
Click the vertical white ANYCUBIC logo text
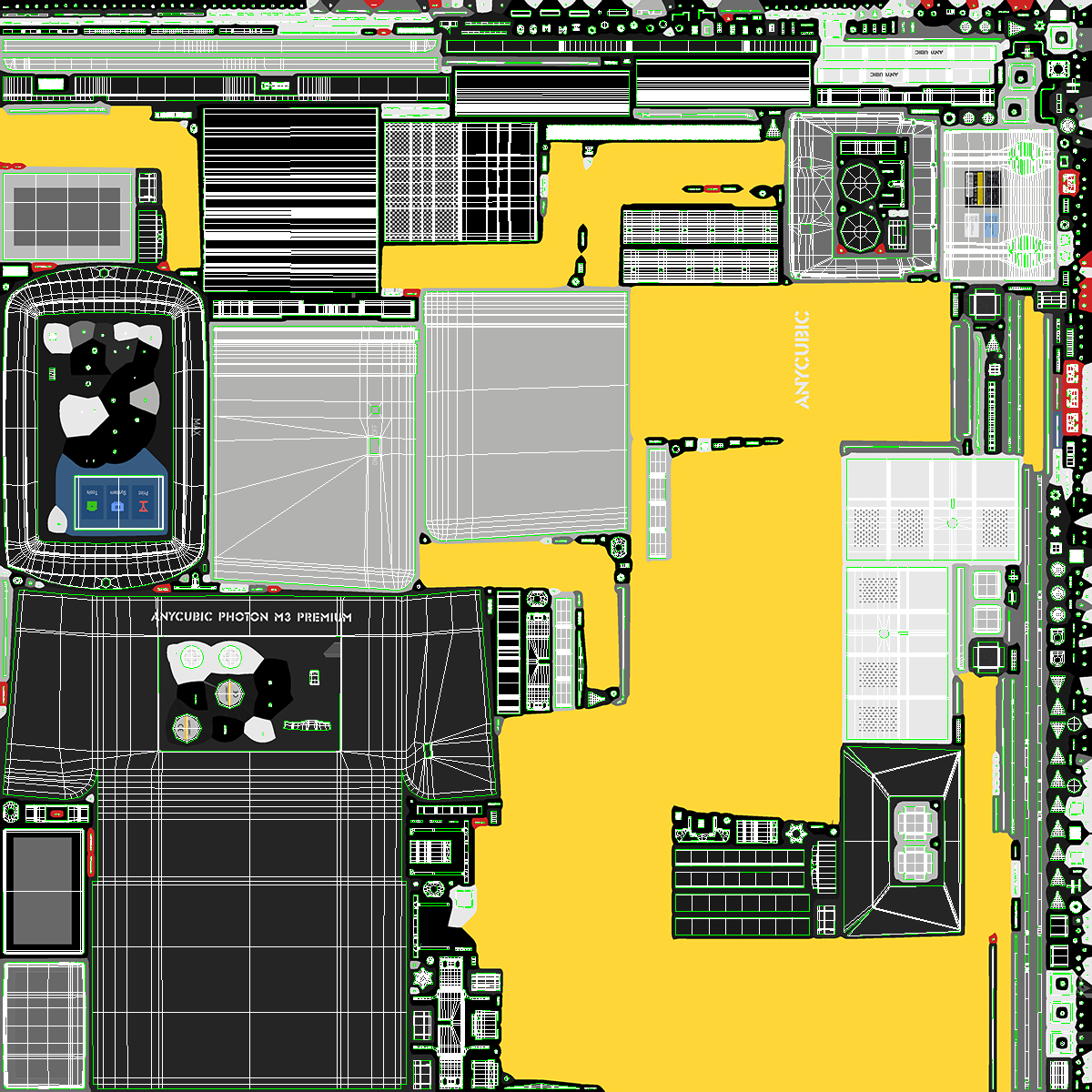tap(802, 359)
